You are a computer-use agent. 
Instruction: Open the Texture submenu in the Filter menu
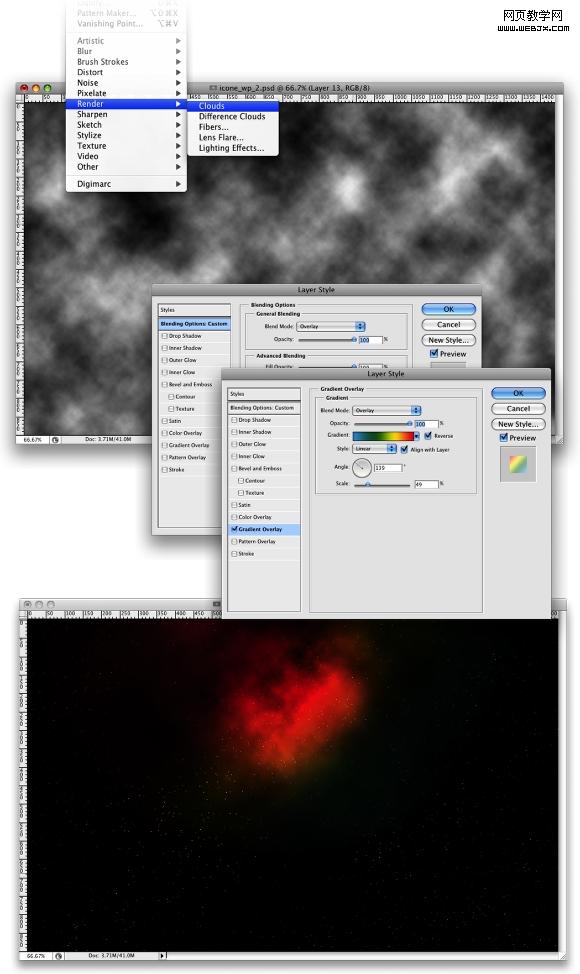(126, 146)
